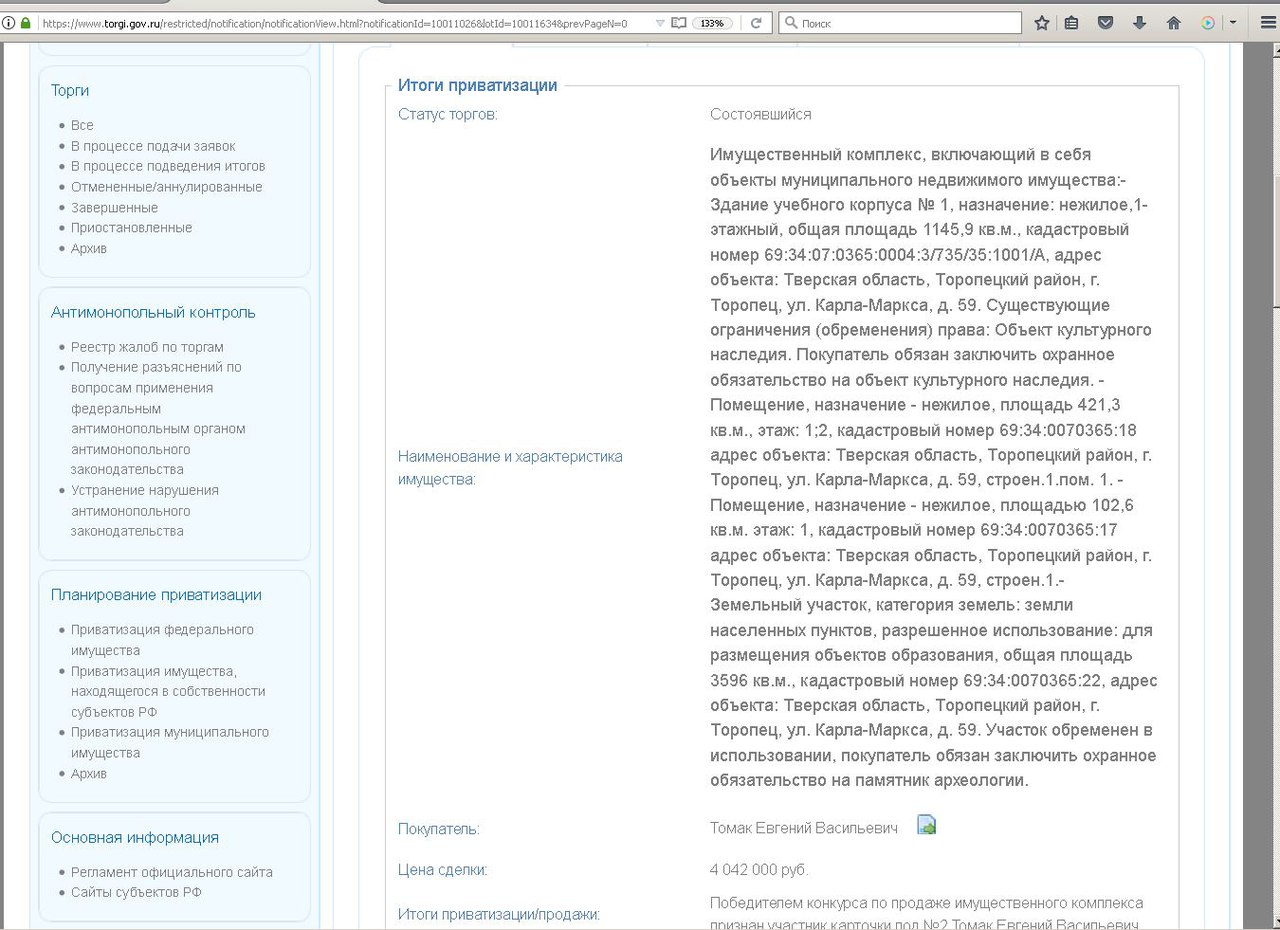Open 'Получение разъяснений по вопросам применения' link
Viewport: 1280px width, 930px height.
[157, 418]
